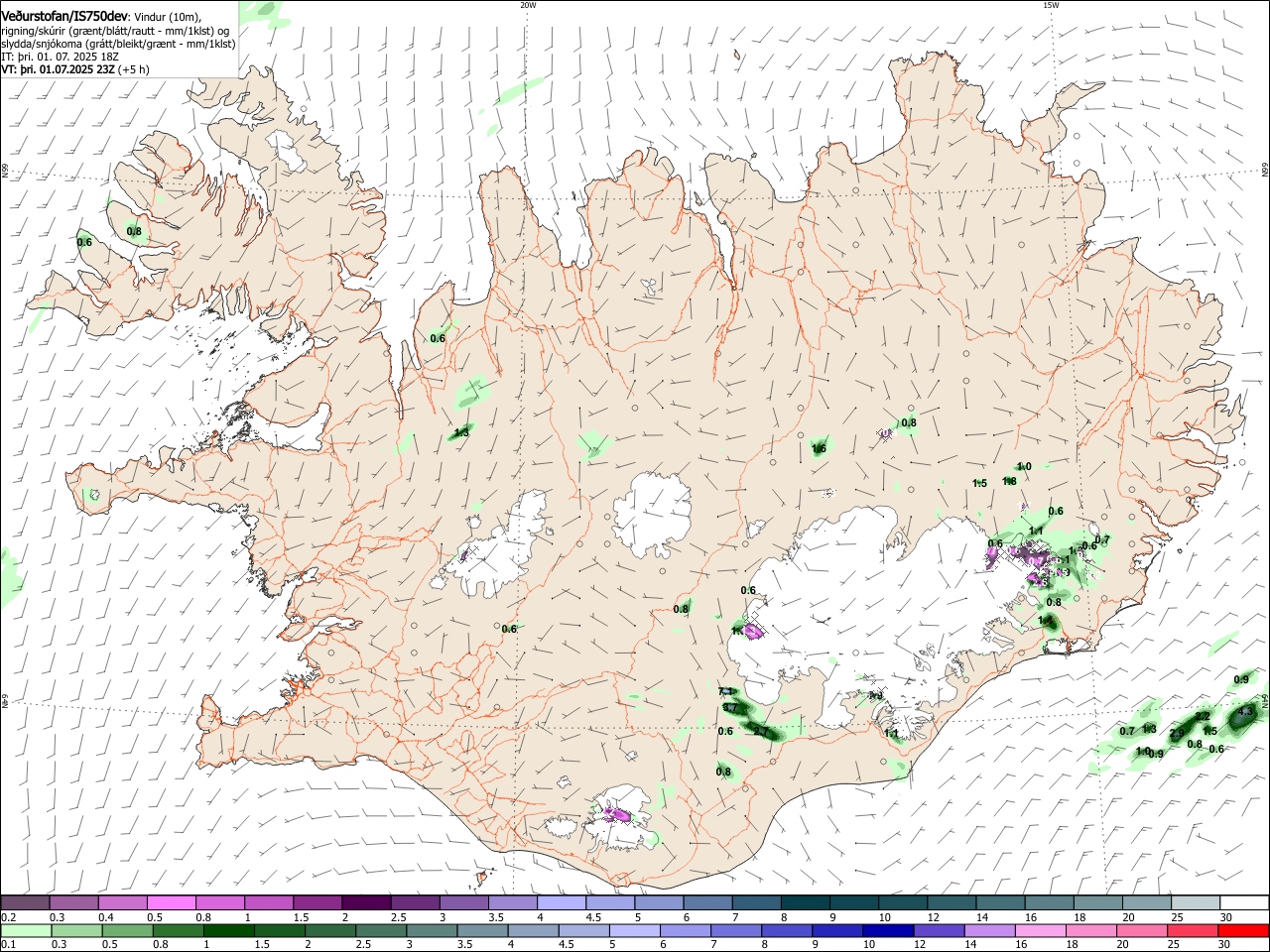Click the bright pink 0.5–0.8 top-row swatch
This screenshot has height=952, width=1270.
(171, 903)
